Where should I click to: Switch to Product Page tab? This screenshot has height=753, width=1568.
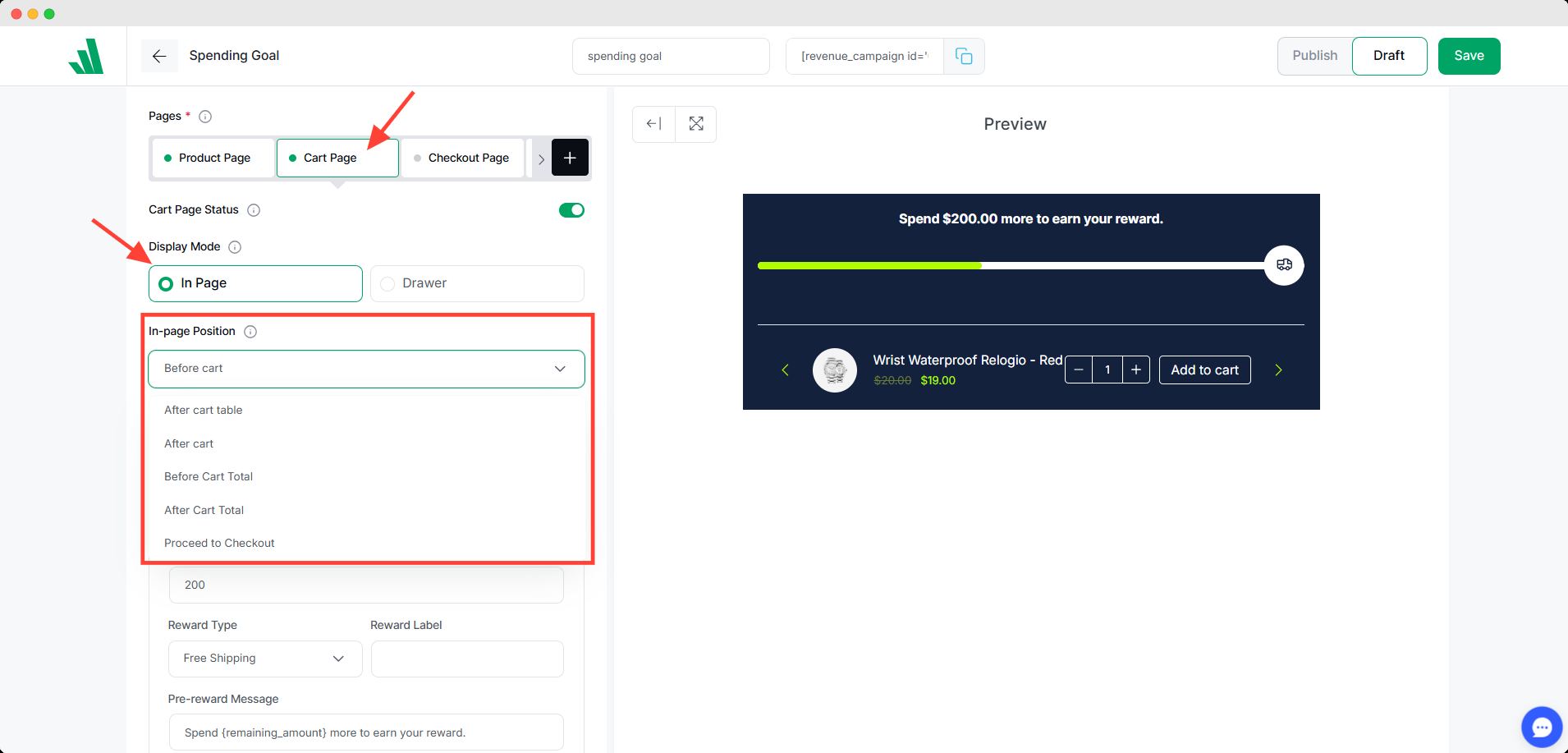213,158
